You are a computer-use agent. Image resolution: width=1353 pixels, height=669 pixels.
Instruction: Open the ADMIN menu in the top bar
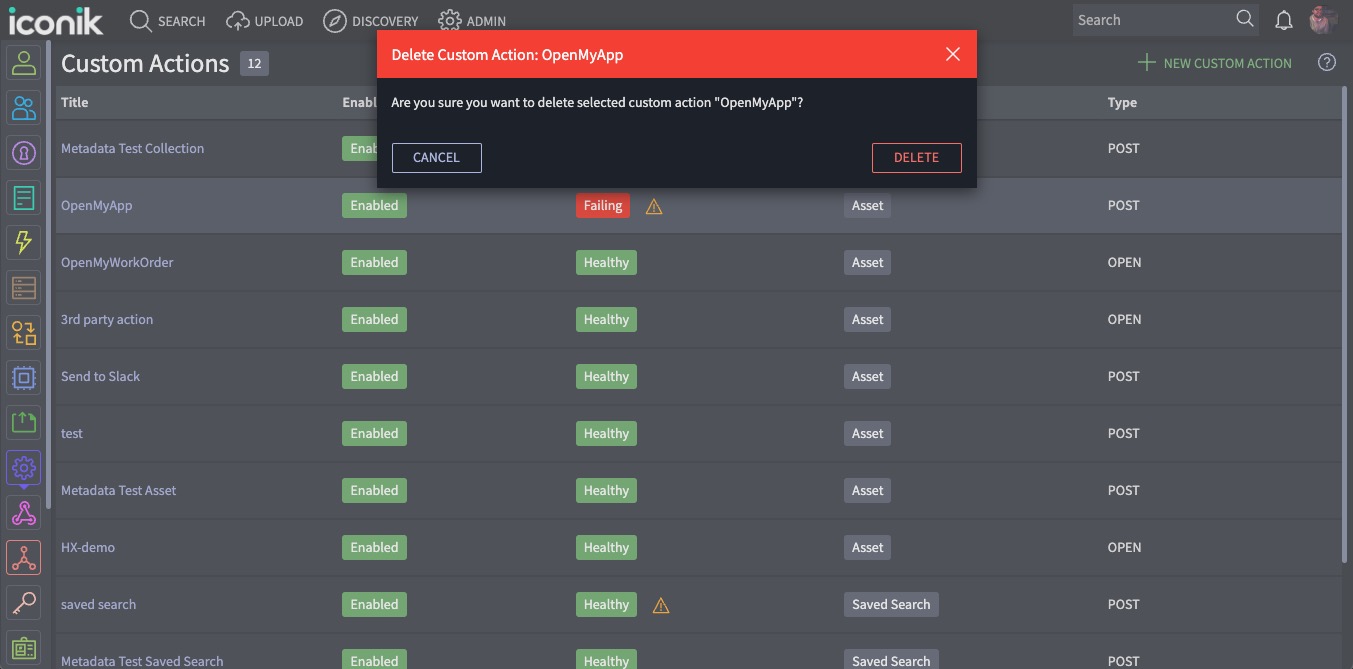(471, 20)
